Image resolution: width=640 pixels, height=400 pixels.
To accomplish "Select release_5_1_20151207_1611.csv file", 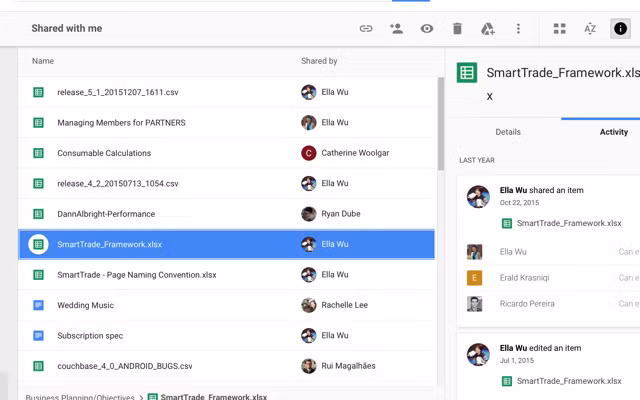I will [118, 92].
